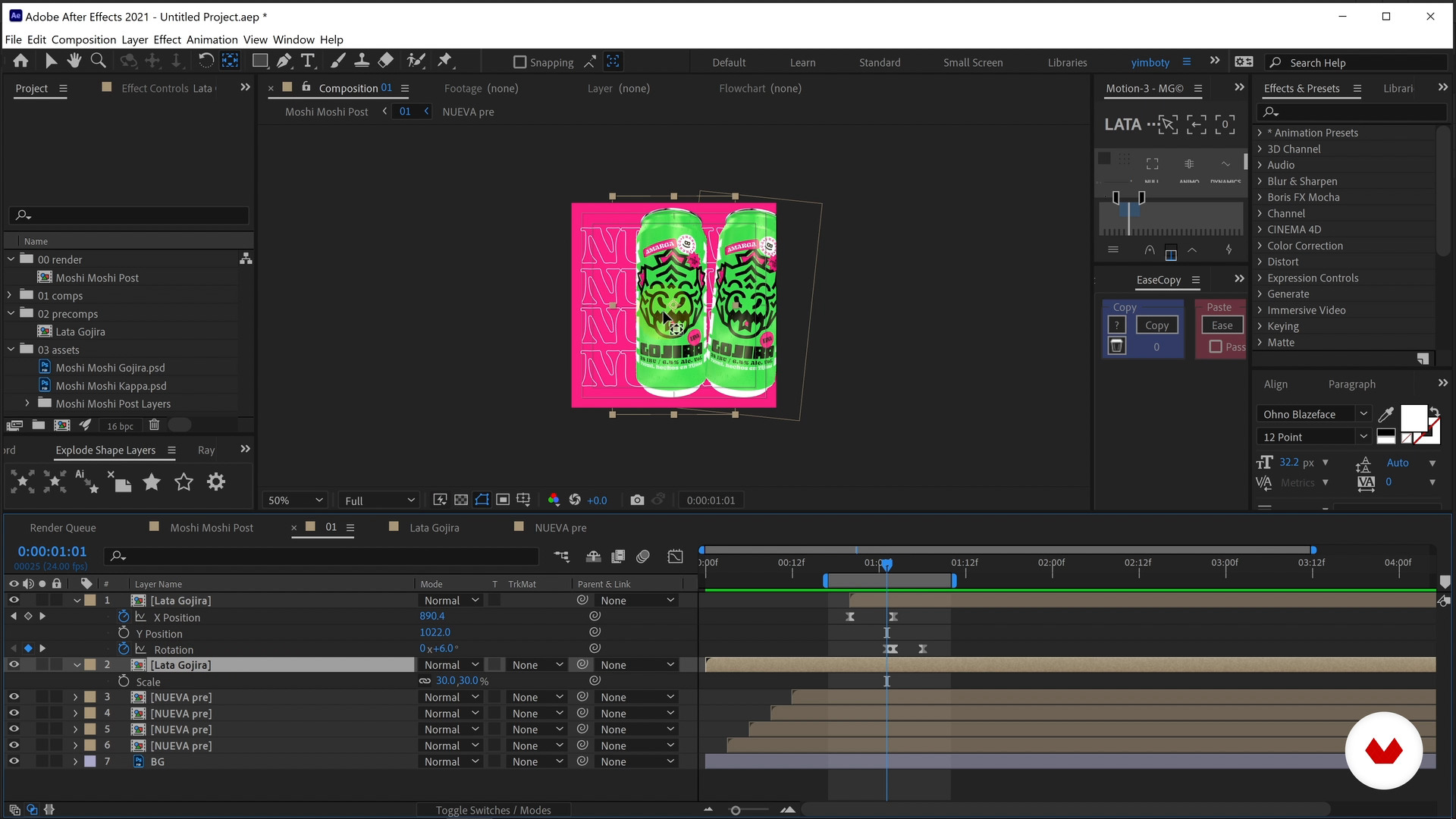Viewport: 1456px width, 819px height.
Task: Toggle the transparency grid icon
Action: coord(461,500)
